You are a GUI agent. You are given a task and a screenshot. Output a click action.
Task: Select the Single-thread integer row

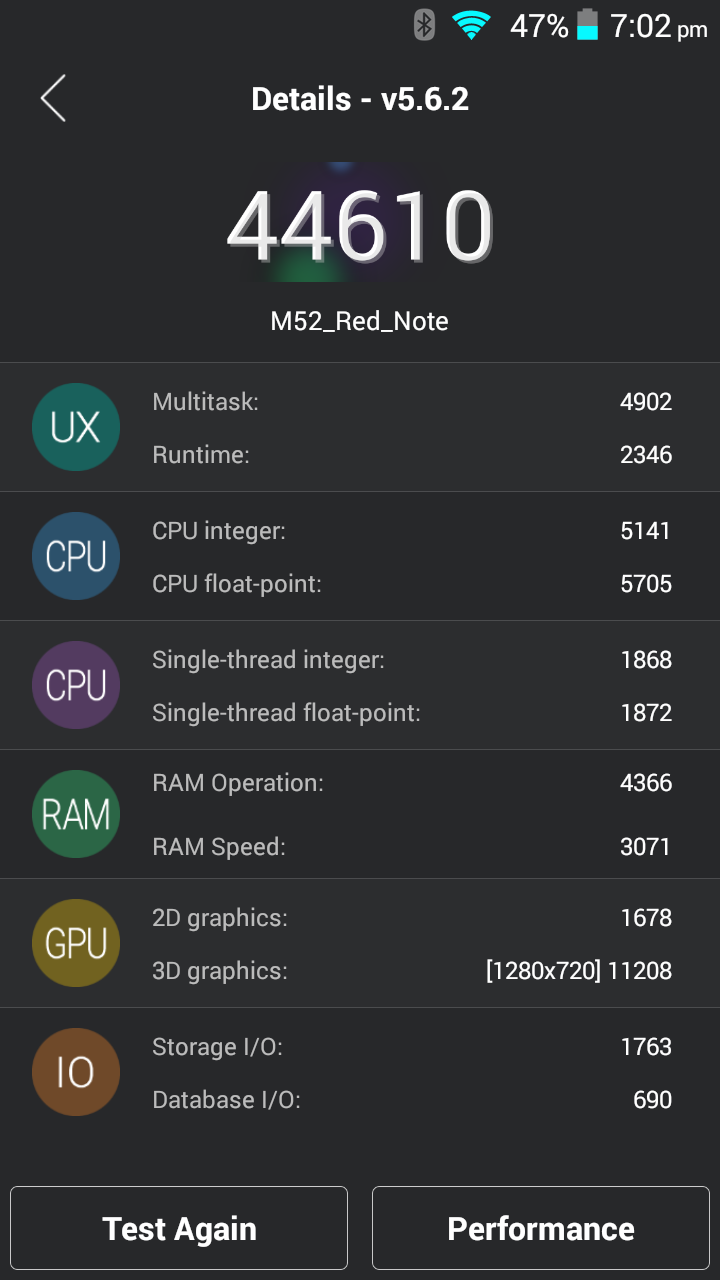pyautogui.click(x=412, y=660)
